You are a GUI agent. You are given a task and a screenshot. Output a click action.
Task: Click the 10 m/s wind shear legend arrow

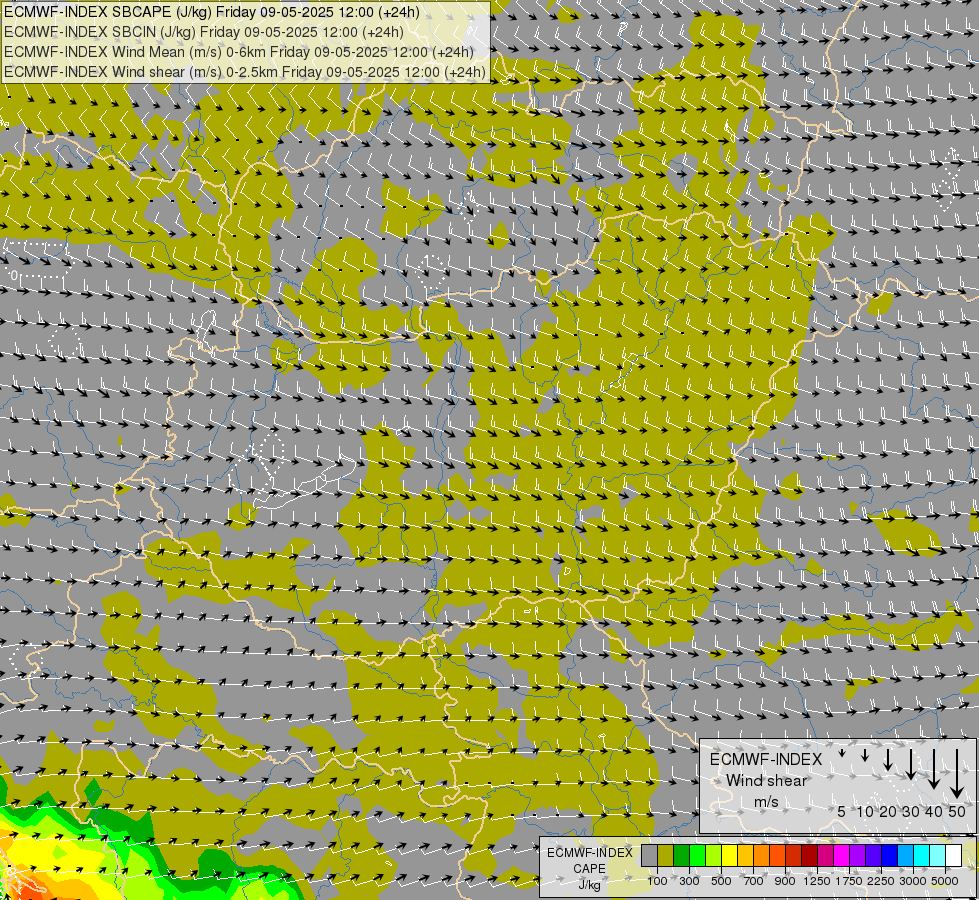(x=865, y=755)
